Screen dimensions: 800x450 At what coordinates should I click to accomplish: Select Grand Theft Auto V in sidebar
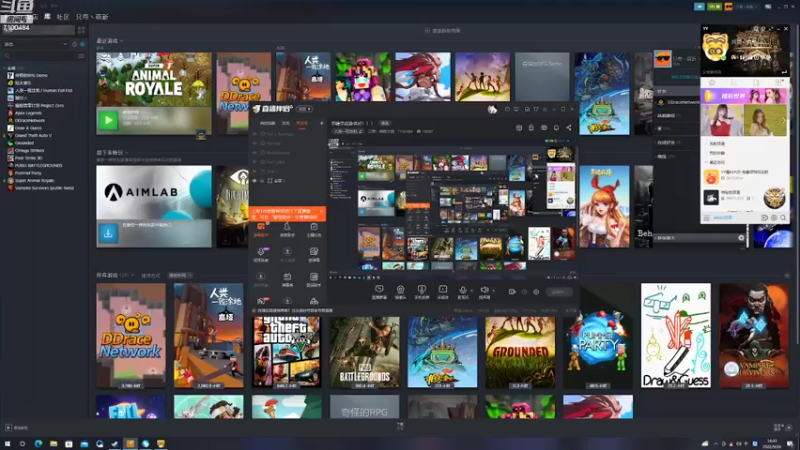click(33, 136)
